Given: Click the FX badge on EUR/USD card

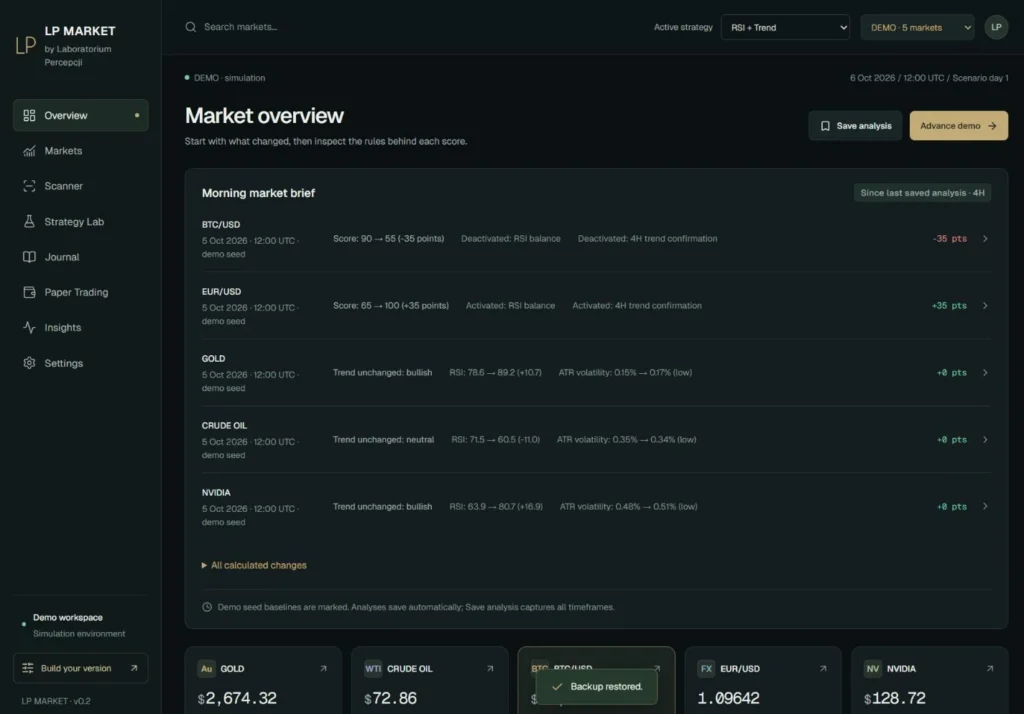Looking at the screenshot, I should point(706,668).
